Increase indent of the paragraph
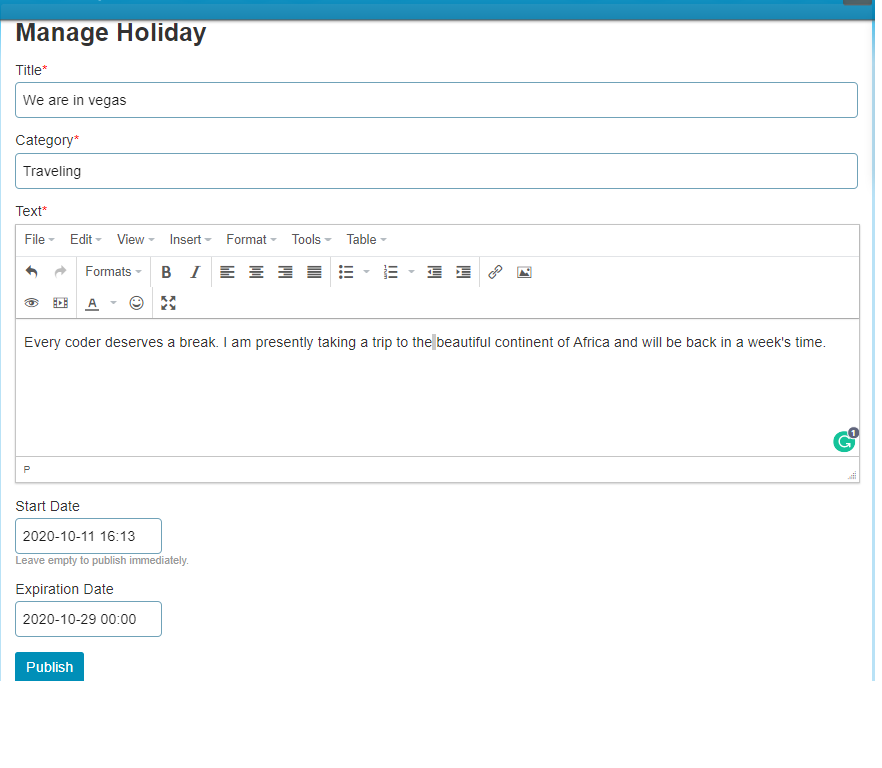This screenshot has width=882, height=768. [x=463, y=272]
